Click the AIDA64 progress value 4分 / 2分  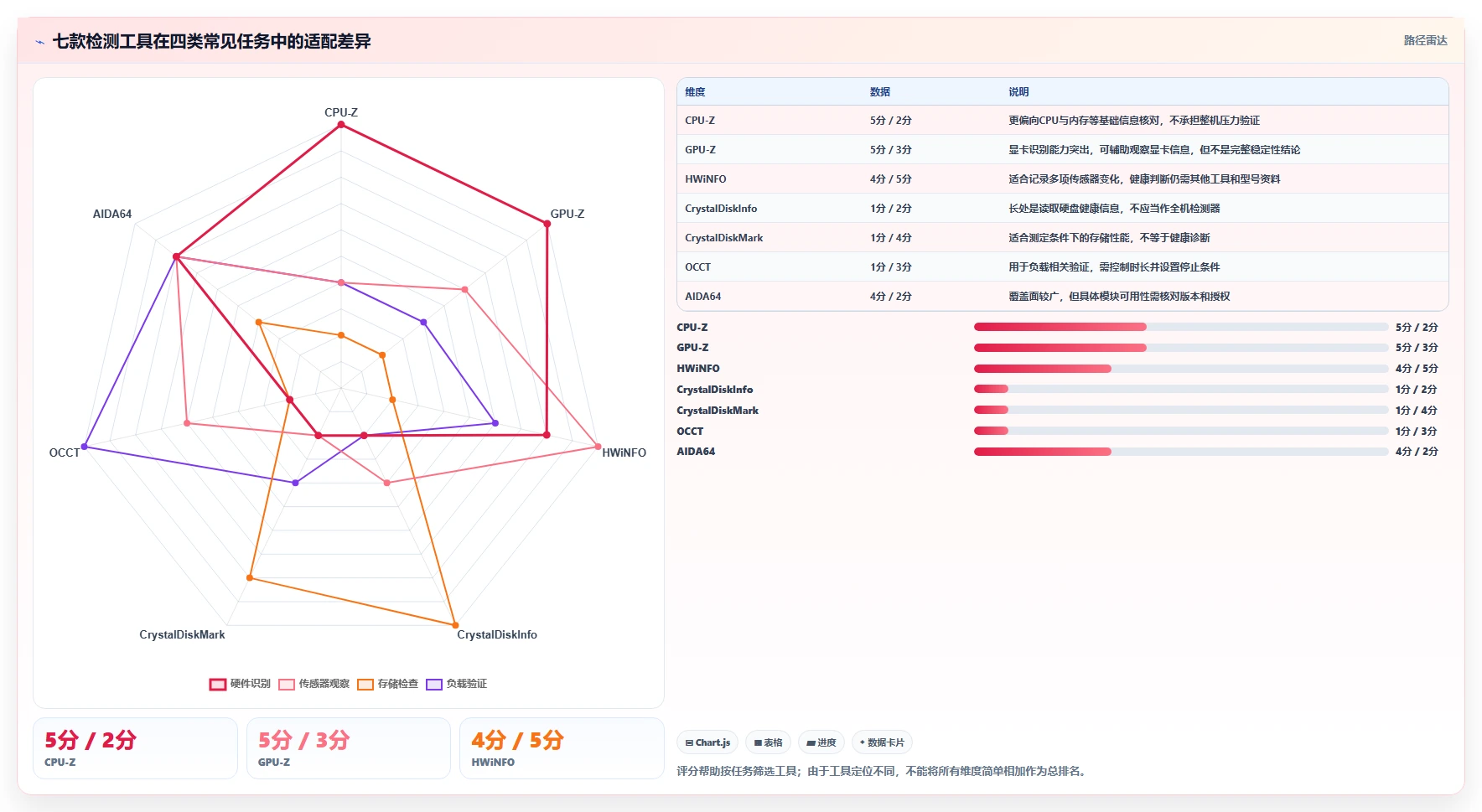pyautogui.click(x=1417, y=452)
